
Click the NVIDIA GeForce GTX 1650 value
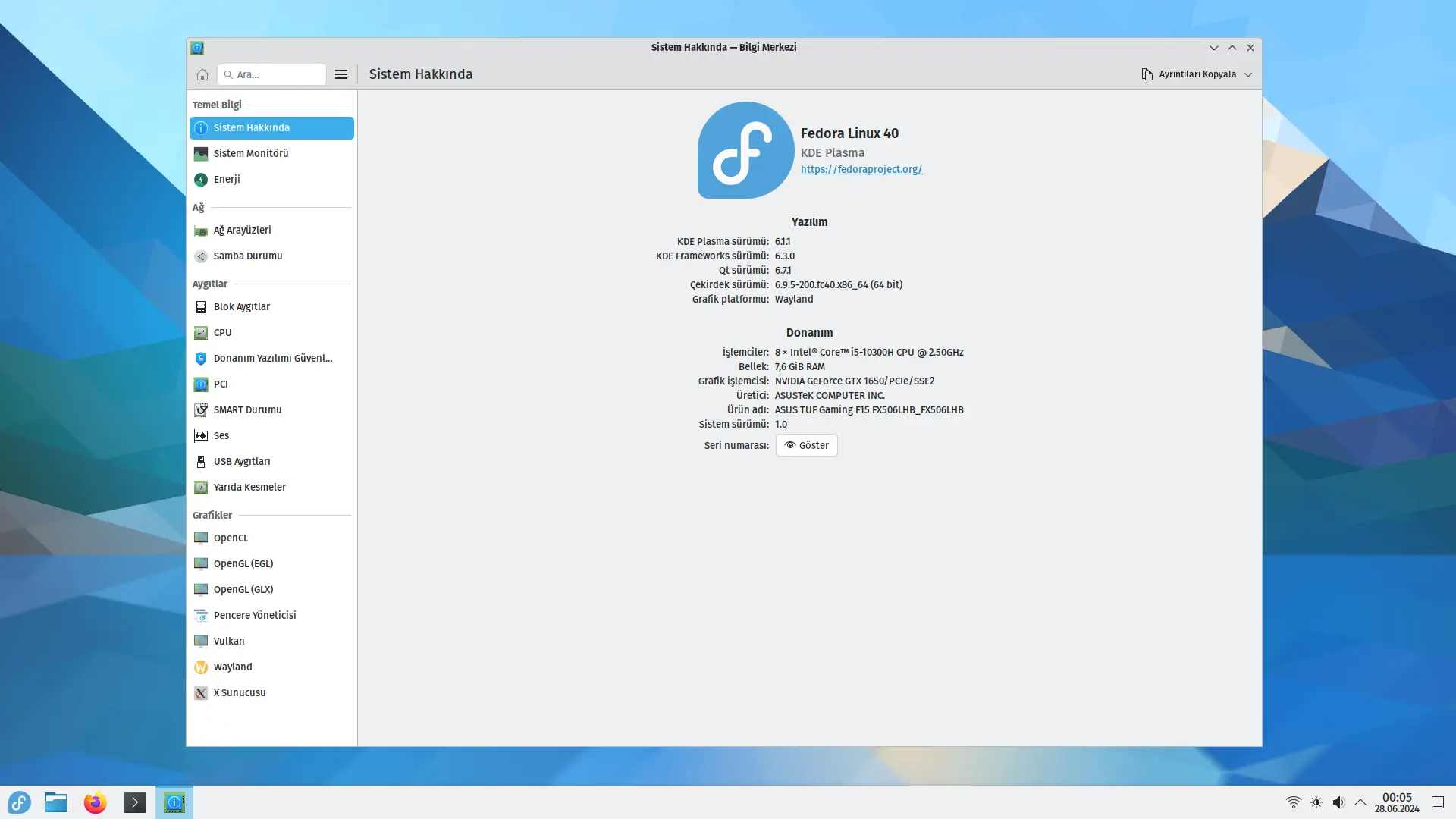(x=855, y=381)
